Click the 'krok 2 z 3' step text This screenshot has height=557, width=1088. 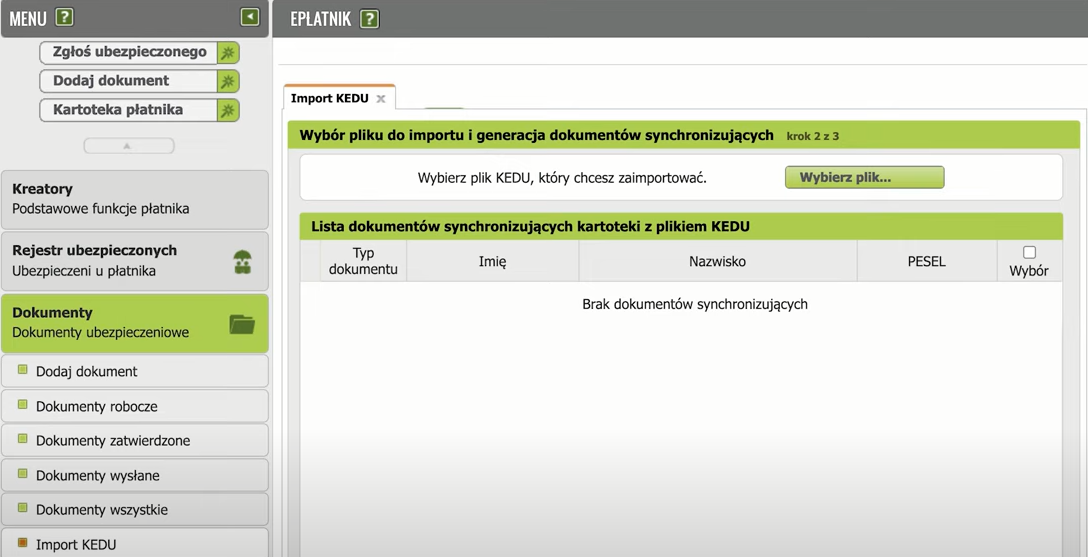[x=813, y=136]
